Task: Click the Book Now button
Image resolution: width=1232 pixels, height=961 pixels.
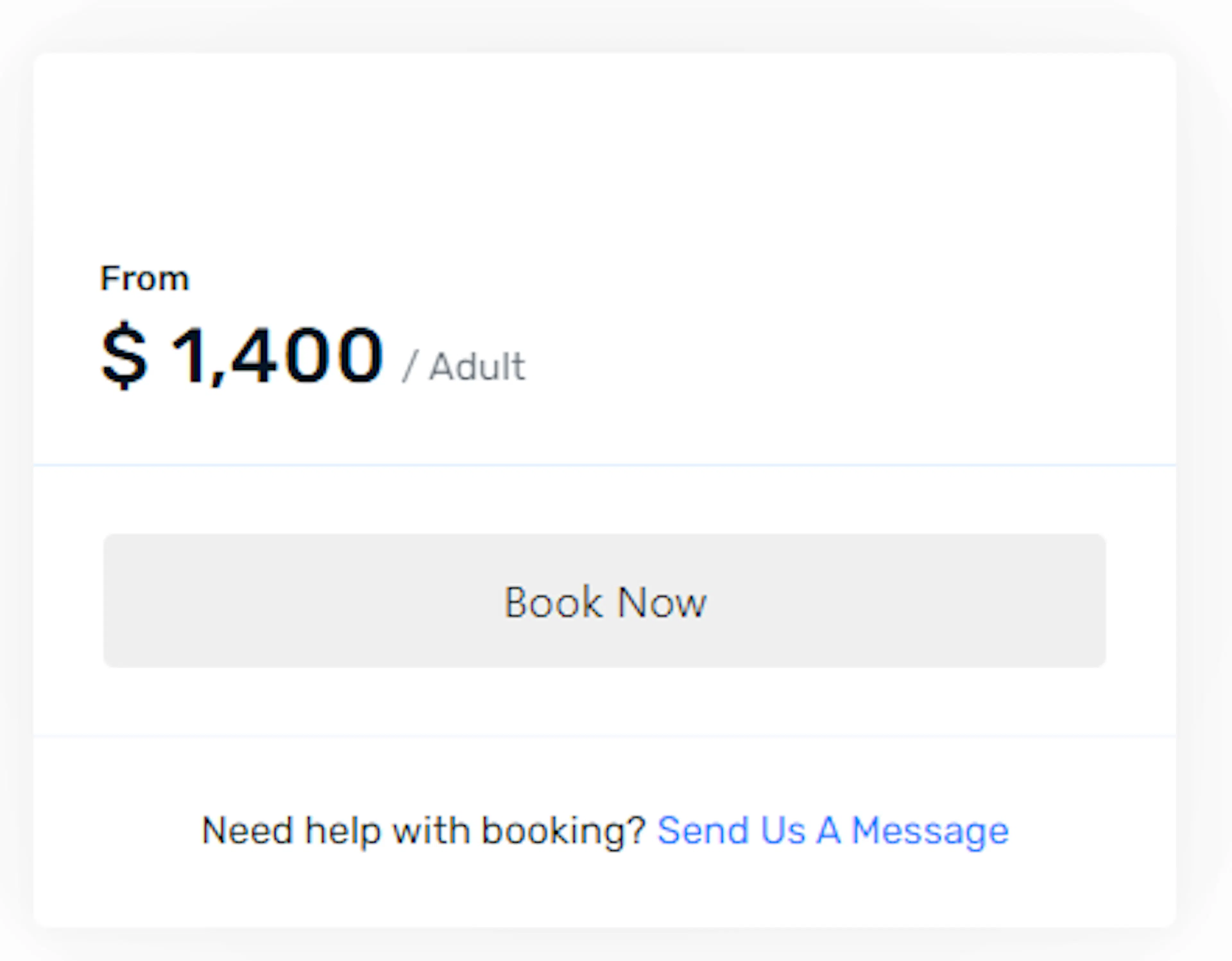Action: tap(604, 600)
